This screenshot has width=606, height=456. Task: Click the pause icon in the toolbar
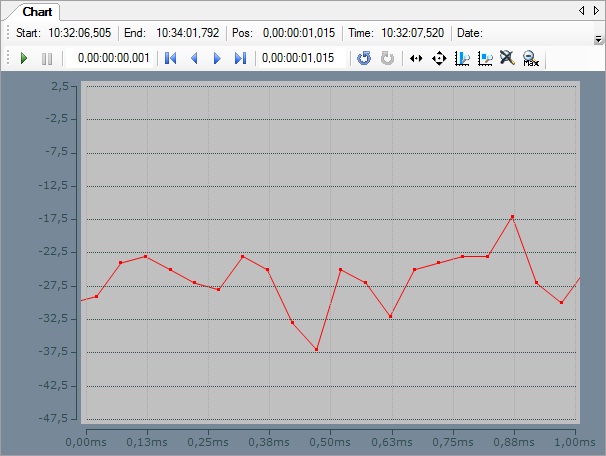(x=47, y=59)
